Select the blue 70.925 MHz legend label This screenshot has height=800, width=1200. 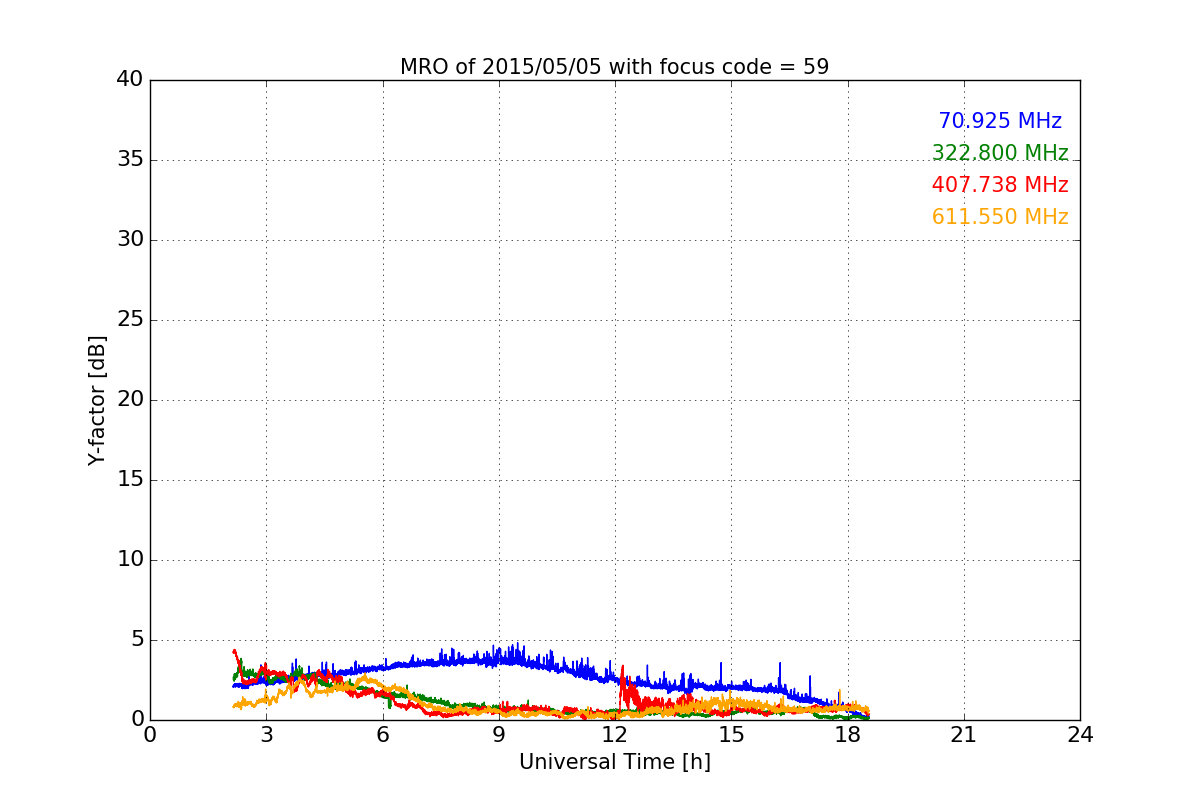[1000, 121]
